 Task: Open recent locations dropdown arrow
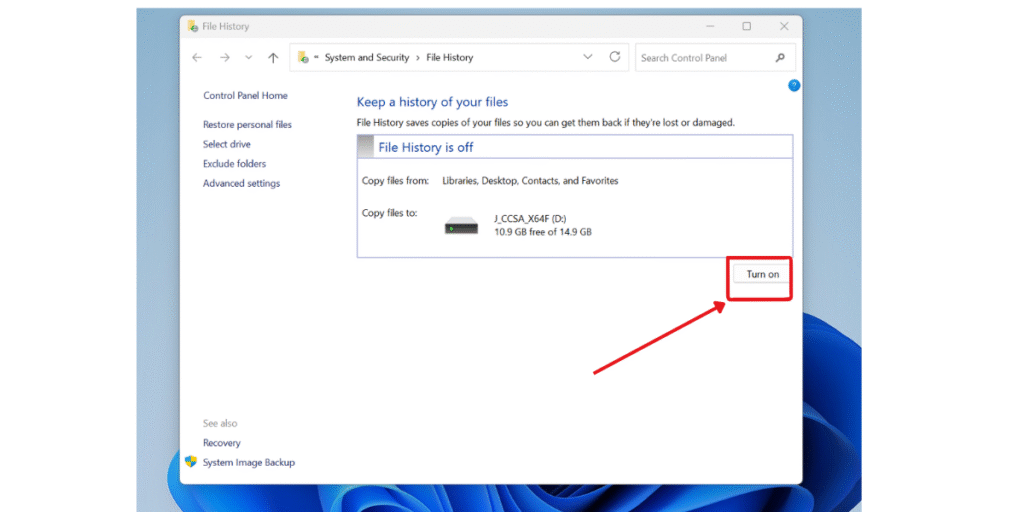[x=248, y=57]
